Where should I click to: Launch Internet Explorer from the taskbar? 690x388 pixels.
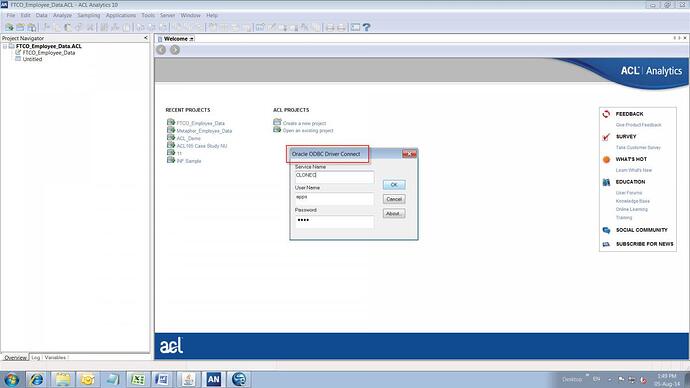point(37,379)
